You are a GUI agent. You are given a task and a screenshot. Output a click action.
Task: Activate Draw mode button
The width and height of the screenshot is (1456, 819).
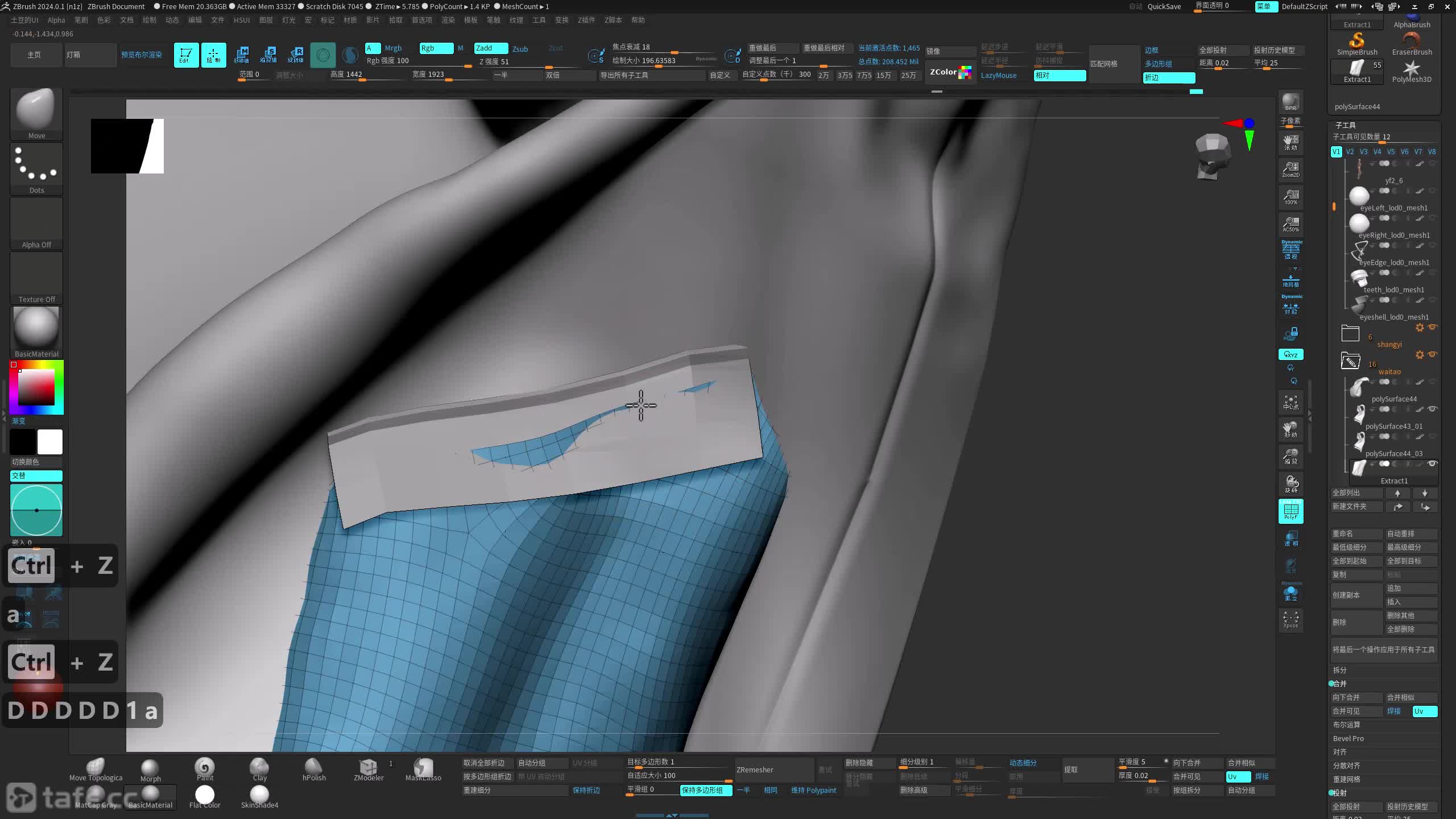[213, 55]
